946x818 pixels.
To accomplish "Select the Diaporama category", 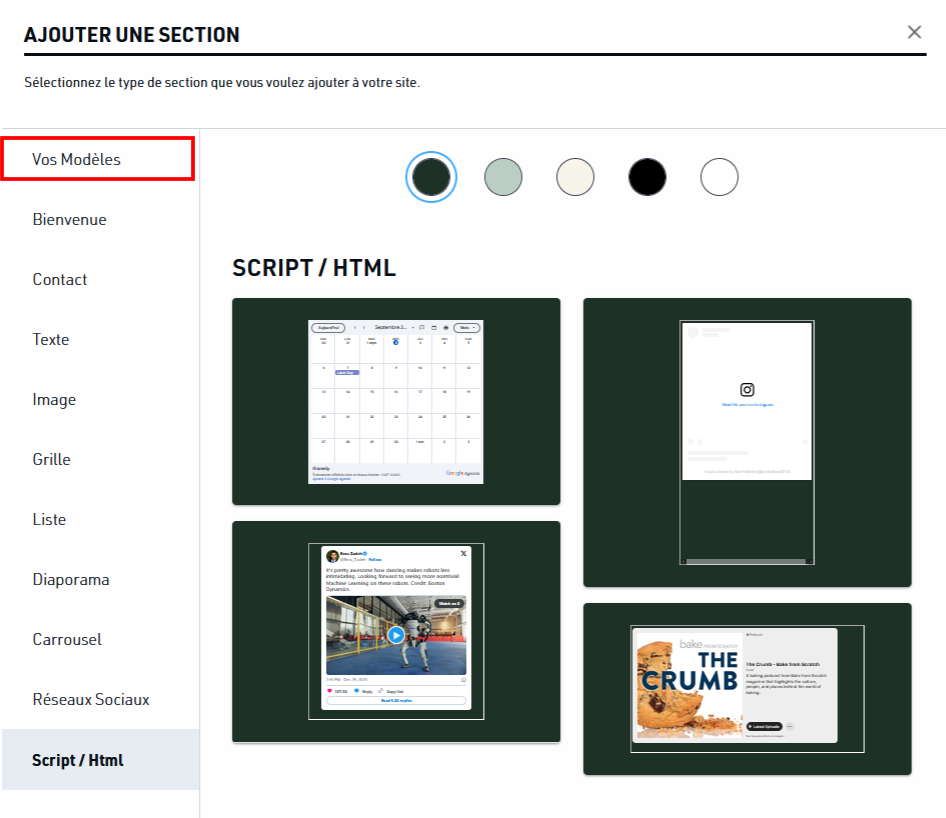I will [100, 579].
